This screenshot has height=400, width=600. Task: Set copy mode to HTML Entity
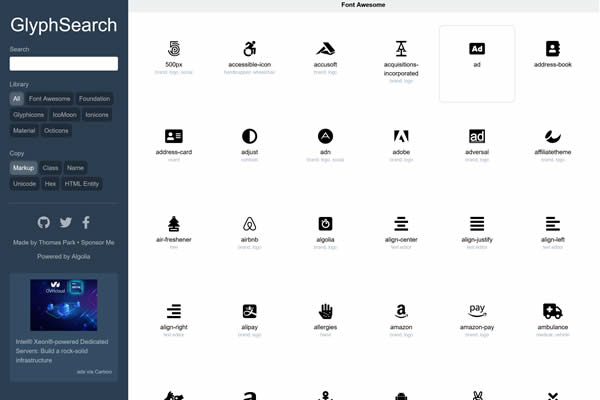coord(82,184)
